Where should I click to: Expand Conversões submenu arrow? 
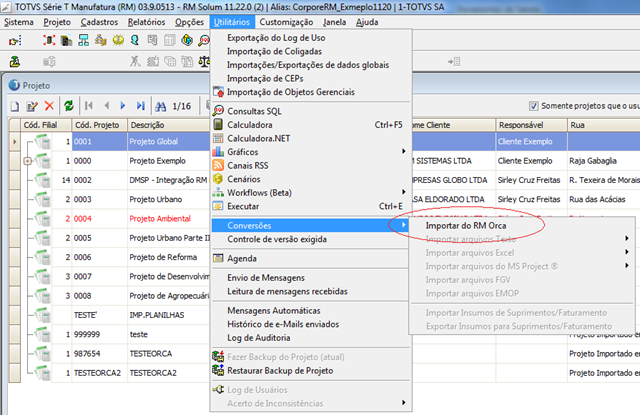click(403, 225)
